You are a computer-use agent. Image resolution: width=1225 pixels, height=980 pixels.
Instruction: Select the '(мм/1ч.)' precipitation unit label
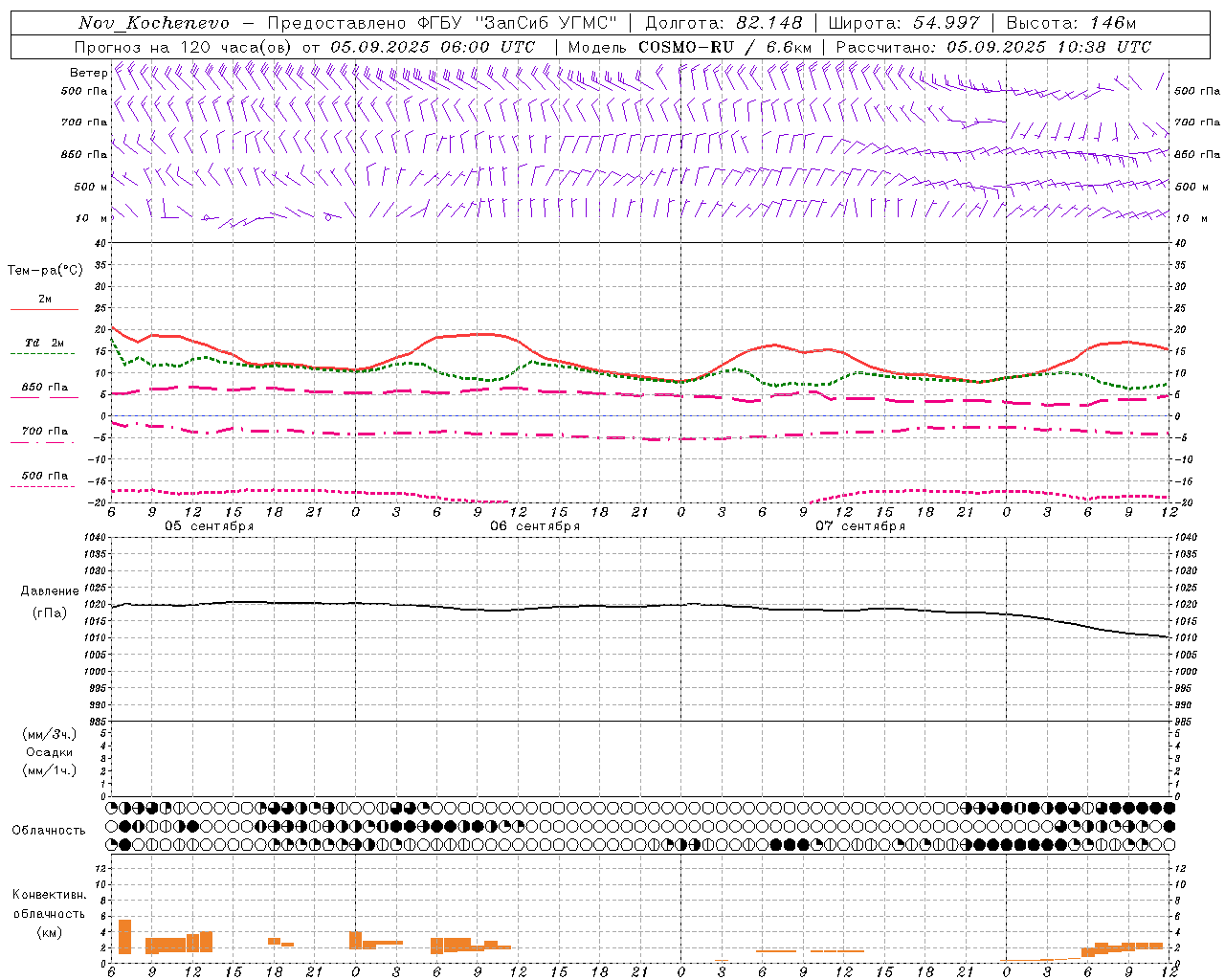point(50,770)
